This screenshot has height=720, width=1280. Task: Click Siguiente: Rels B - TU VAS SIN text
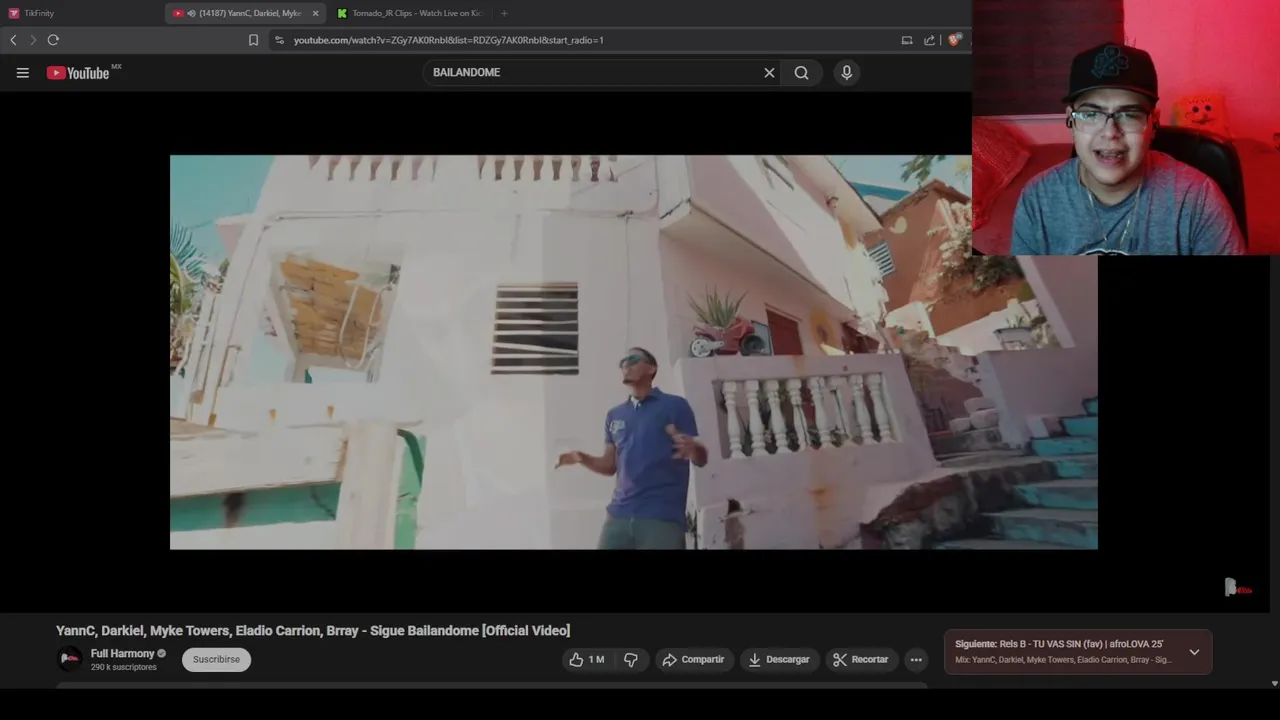(1059, 644)
